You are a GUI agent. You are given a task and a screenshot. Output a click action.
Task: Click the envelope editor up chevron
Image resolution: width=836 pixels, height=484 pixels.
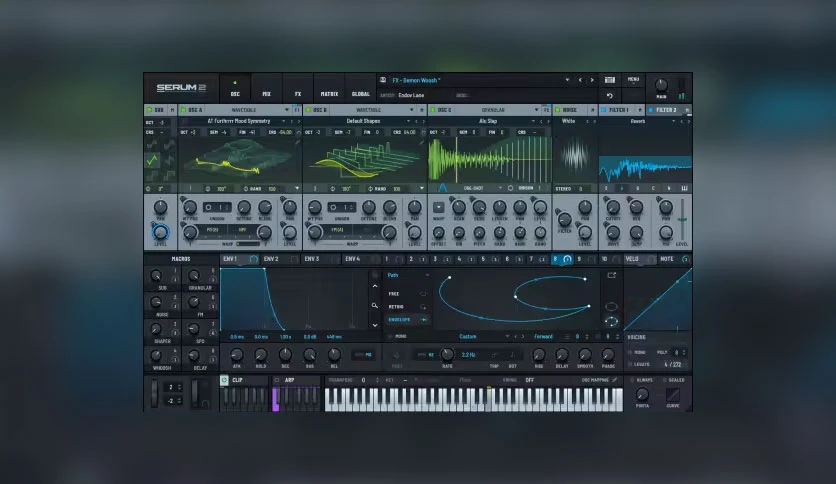pos(375,286)
